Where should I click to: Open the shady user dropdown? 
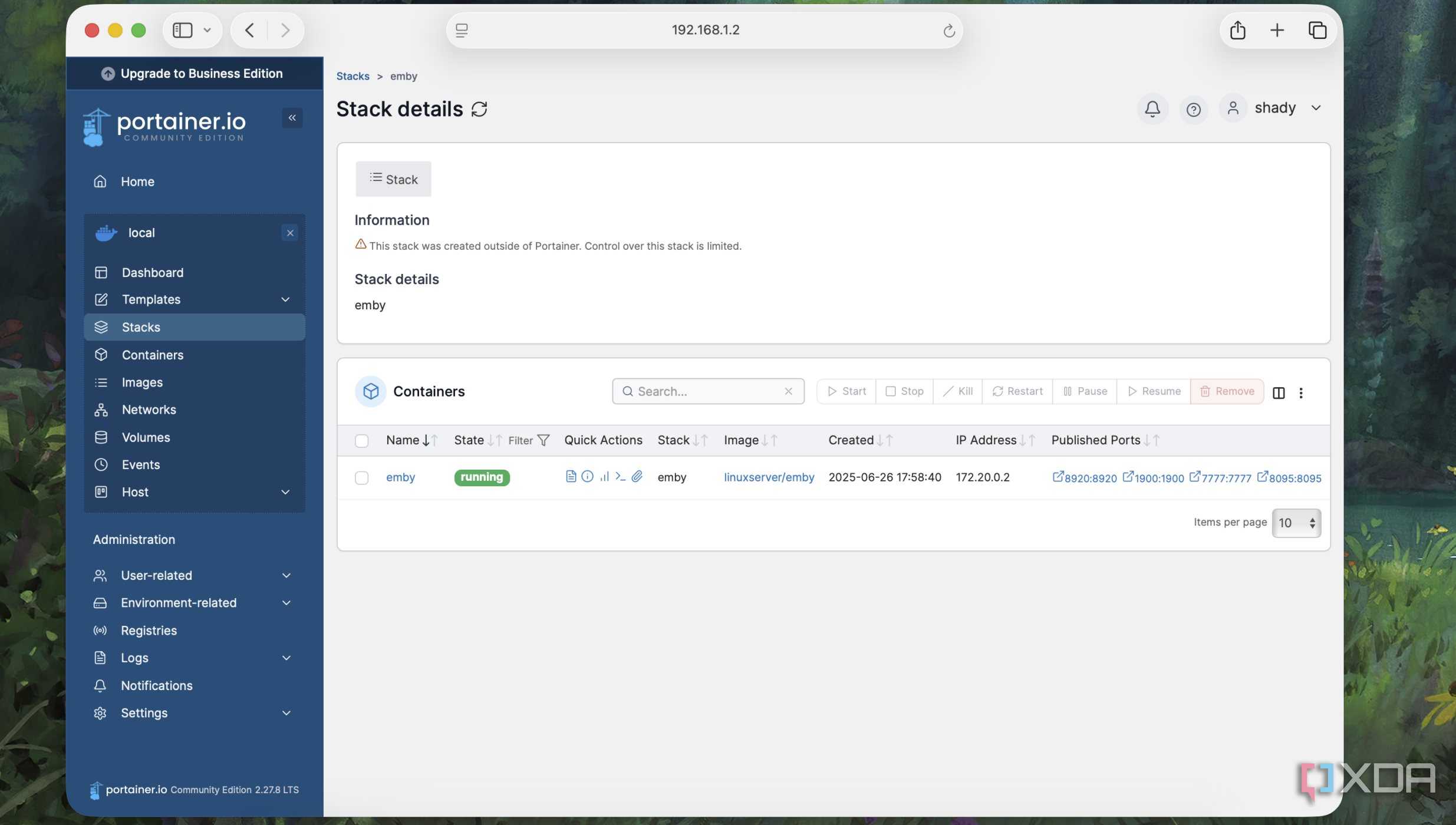point(1316,108)
